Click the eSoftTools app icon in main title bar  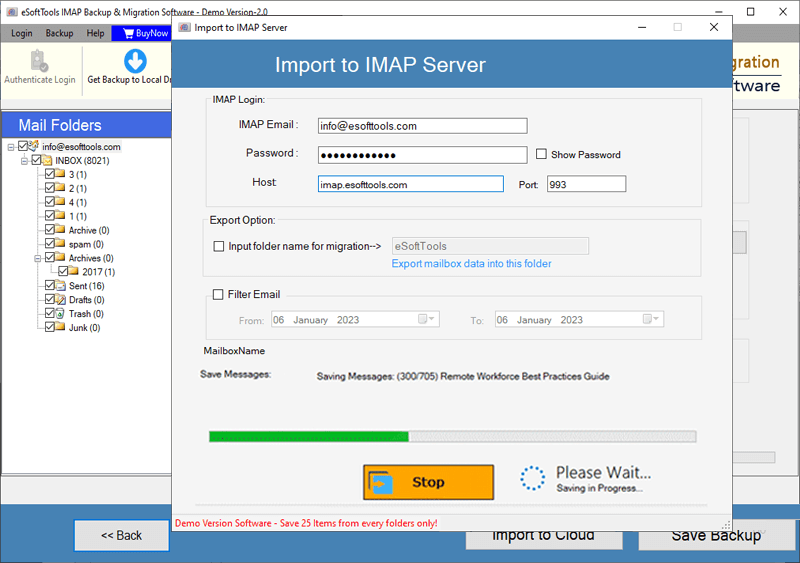pyautogui.click(x=12, y=12)
